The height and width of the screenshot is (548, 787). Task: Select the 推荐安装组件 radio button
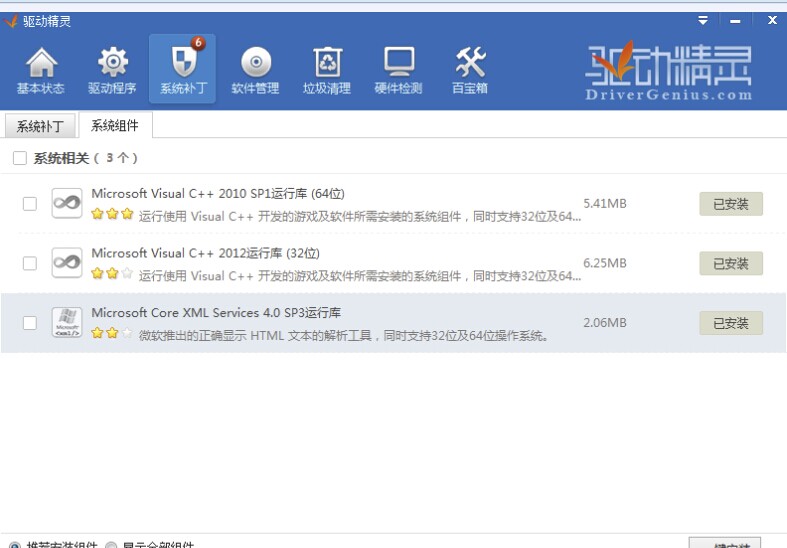tap(15, 545)
